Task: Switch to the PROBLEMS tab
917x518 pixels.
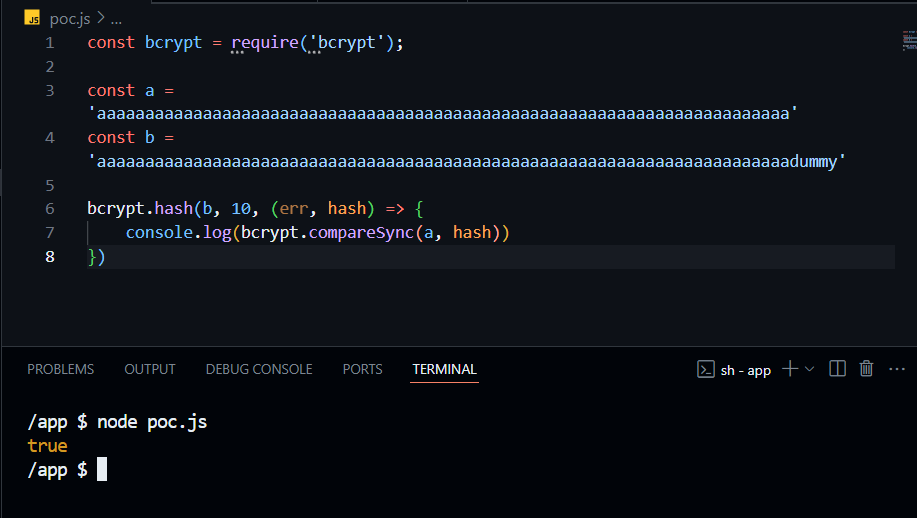Action: click(x=60, y=369)
